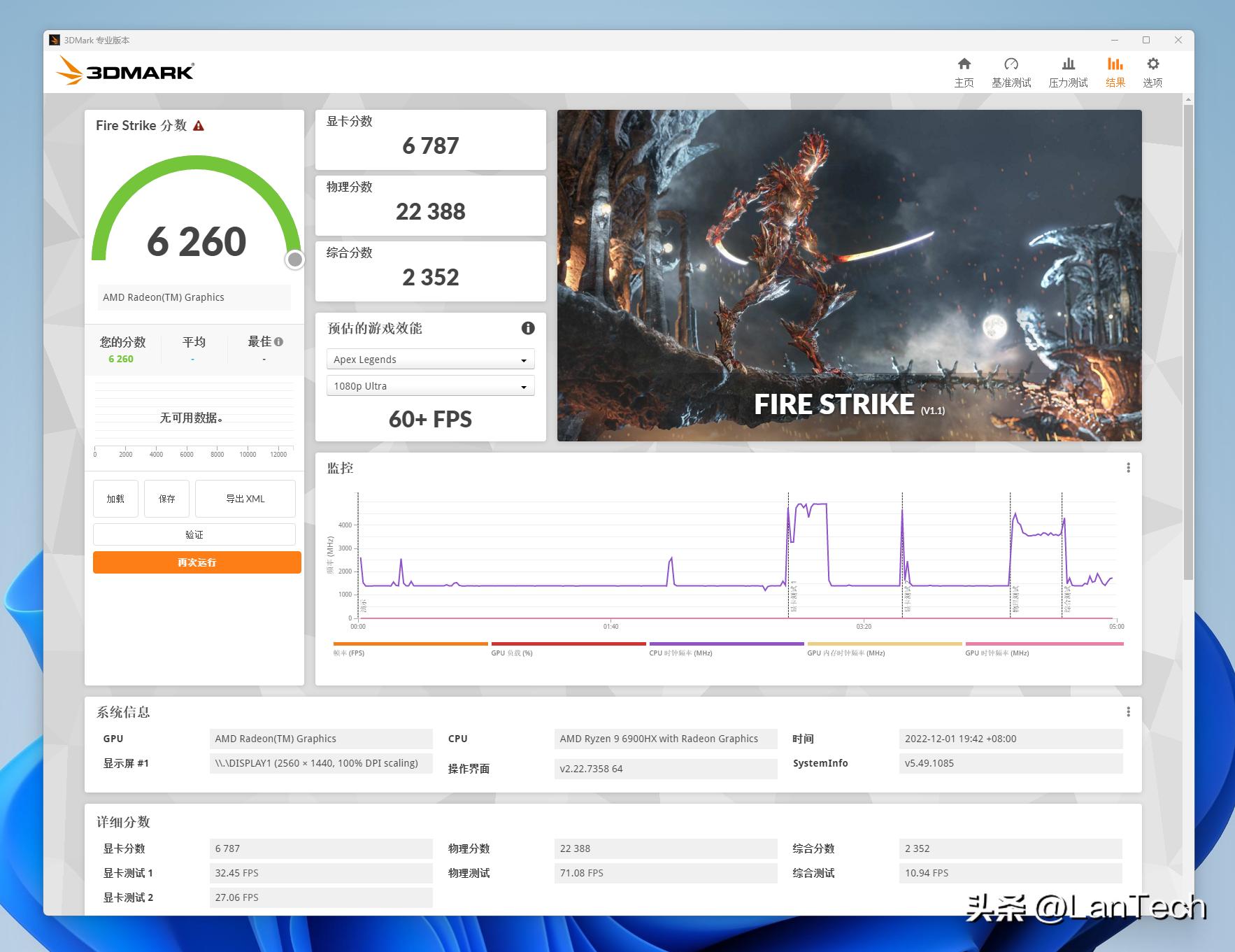Image resolution: width=1235 pixels, height=952 pixels.
Task: Click the Home (主页) icon
Action: tap(964, 64)
